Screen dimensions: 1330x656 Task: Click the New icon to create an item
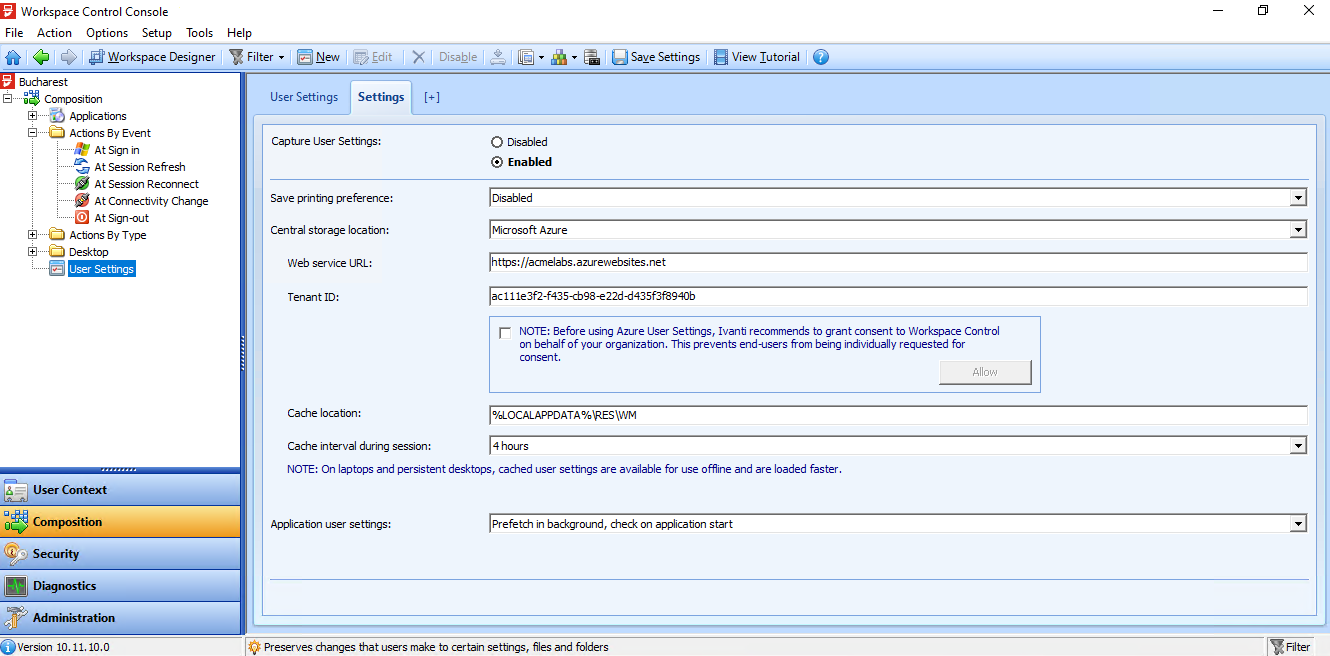[318, 57]
